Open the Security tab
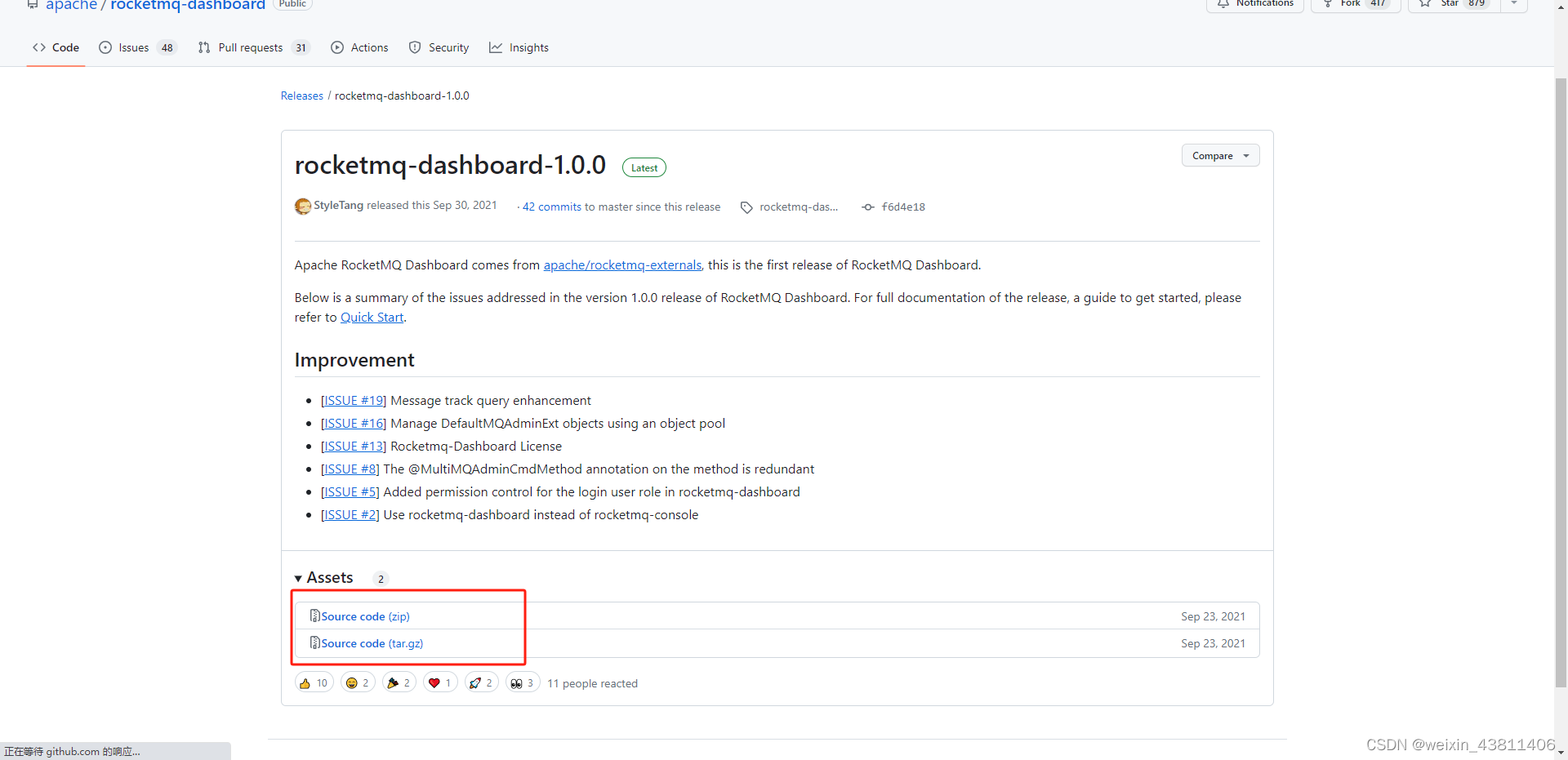Viewport: 1568px width, 760px height. (439, 47)
